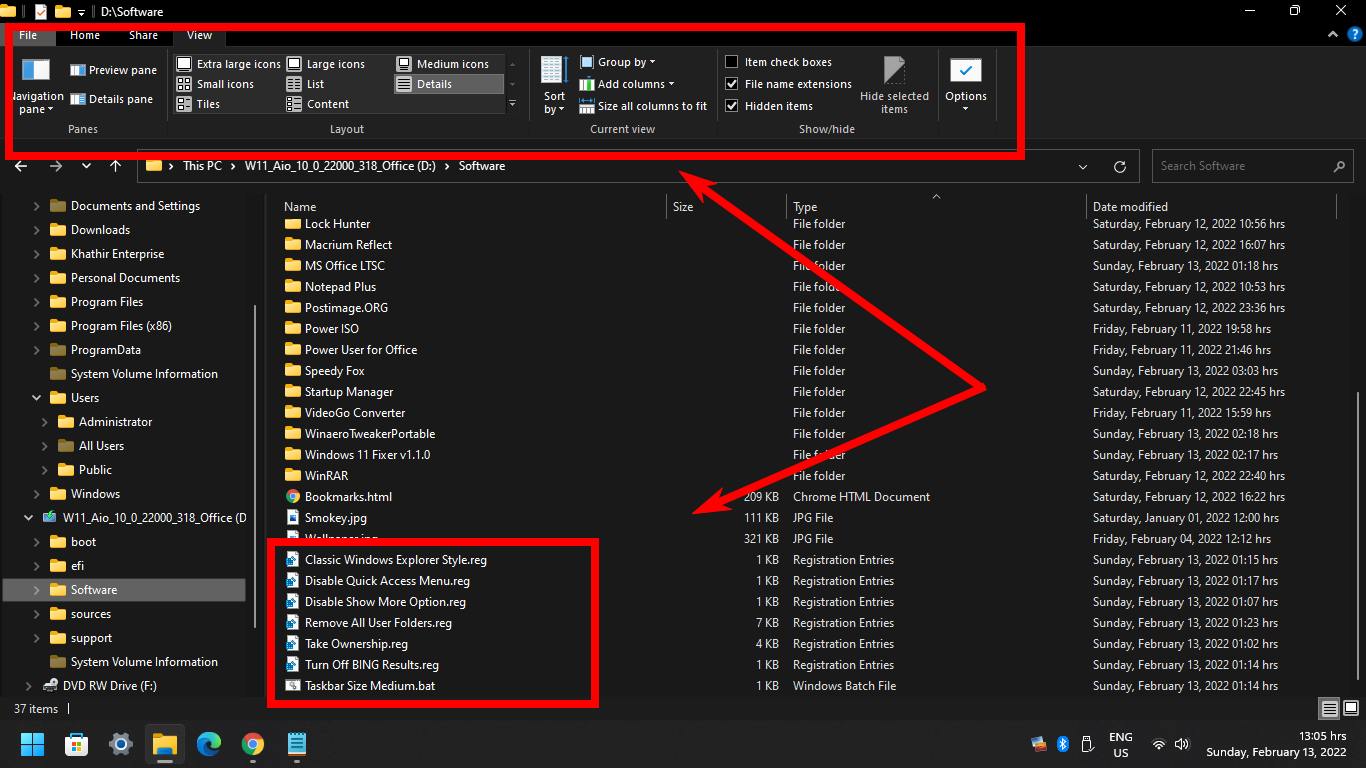Switch layout to Content view
1366x768 pixels.
tap(318, 104)
